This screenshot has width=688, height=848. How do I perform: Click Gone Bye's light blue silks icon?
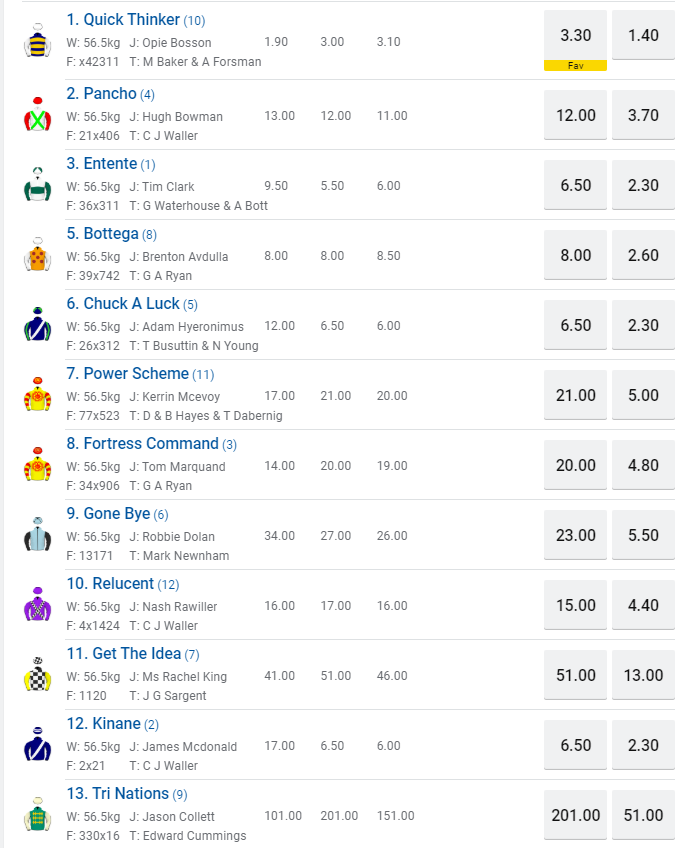click(x=37, y=535)
